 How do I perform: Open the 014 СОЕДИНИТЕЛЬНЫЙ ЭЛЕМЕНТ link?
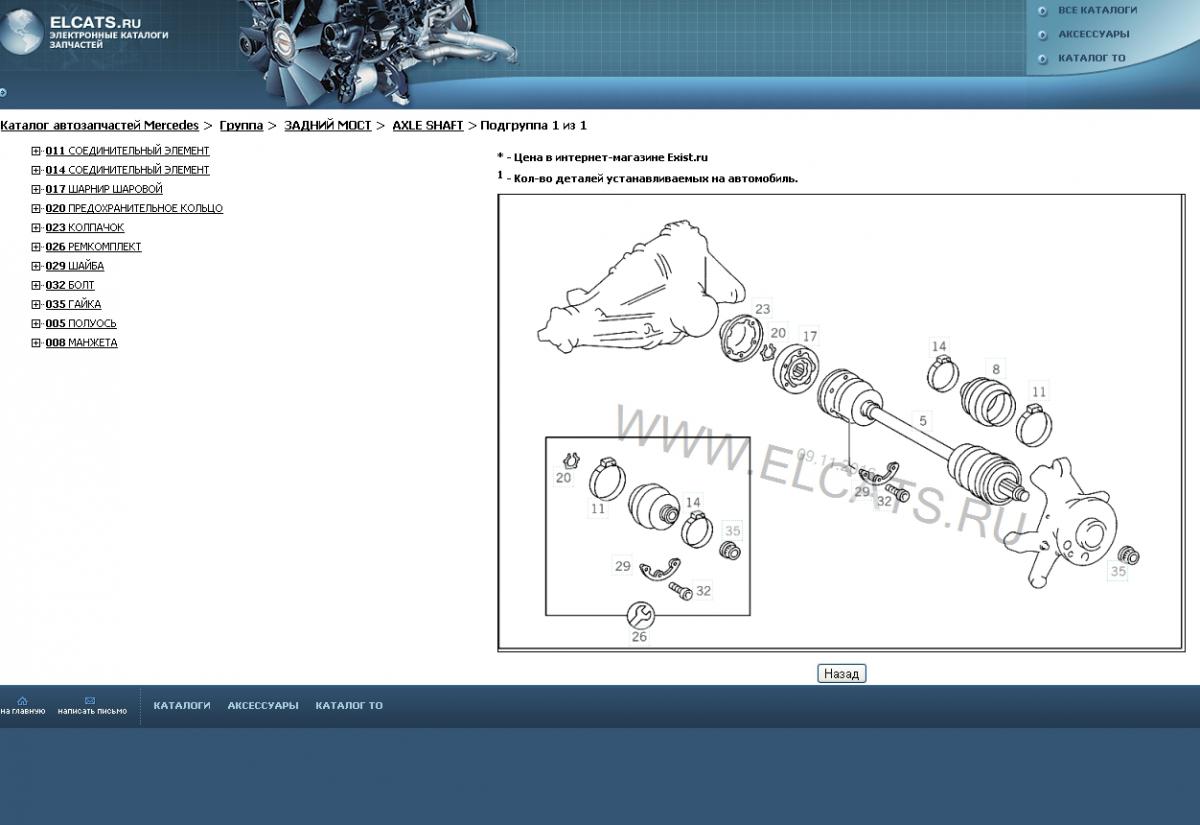[x=127, y=170]
